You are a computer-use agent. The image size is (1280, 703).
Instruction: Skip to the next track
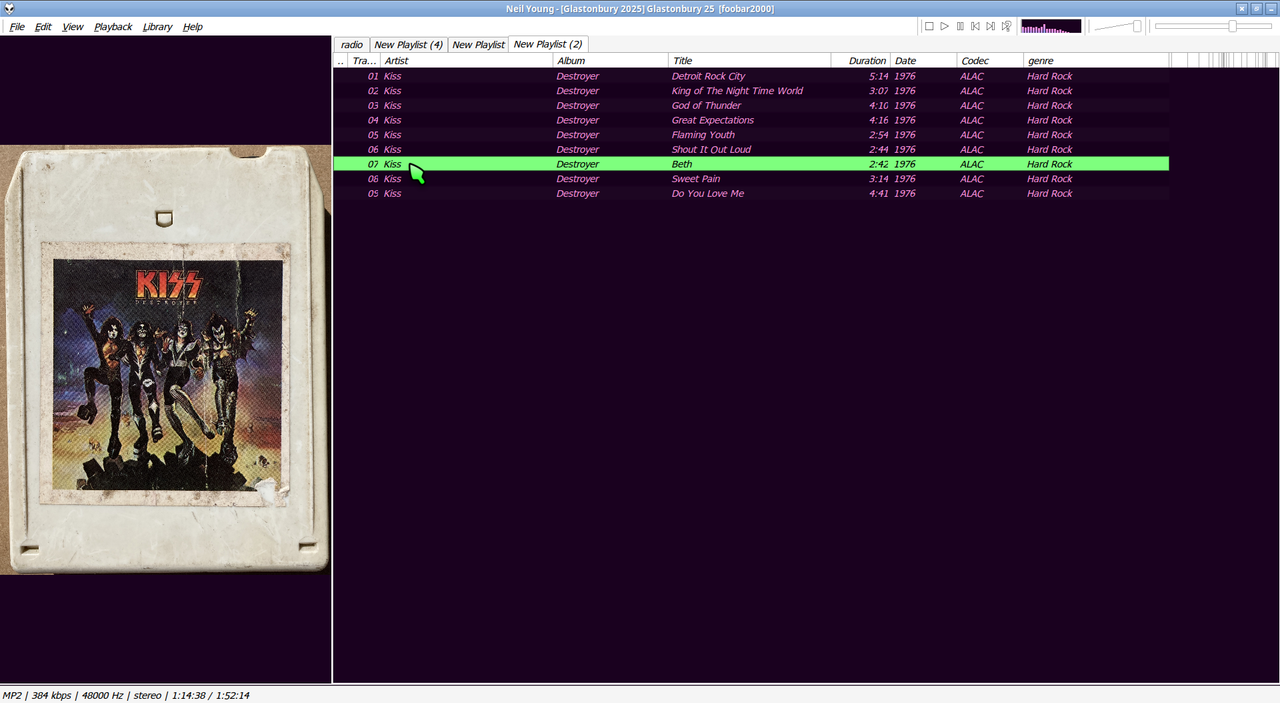(991, 26)
